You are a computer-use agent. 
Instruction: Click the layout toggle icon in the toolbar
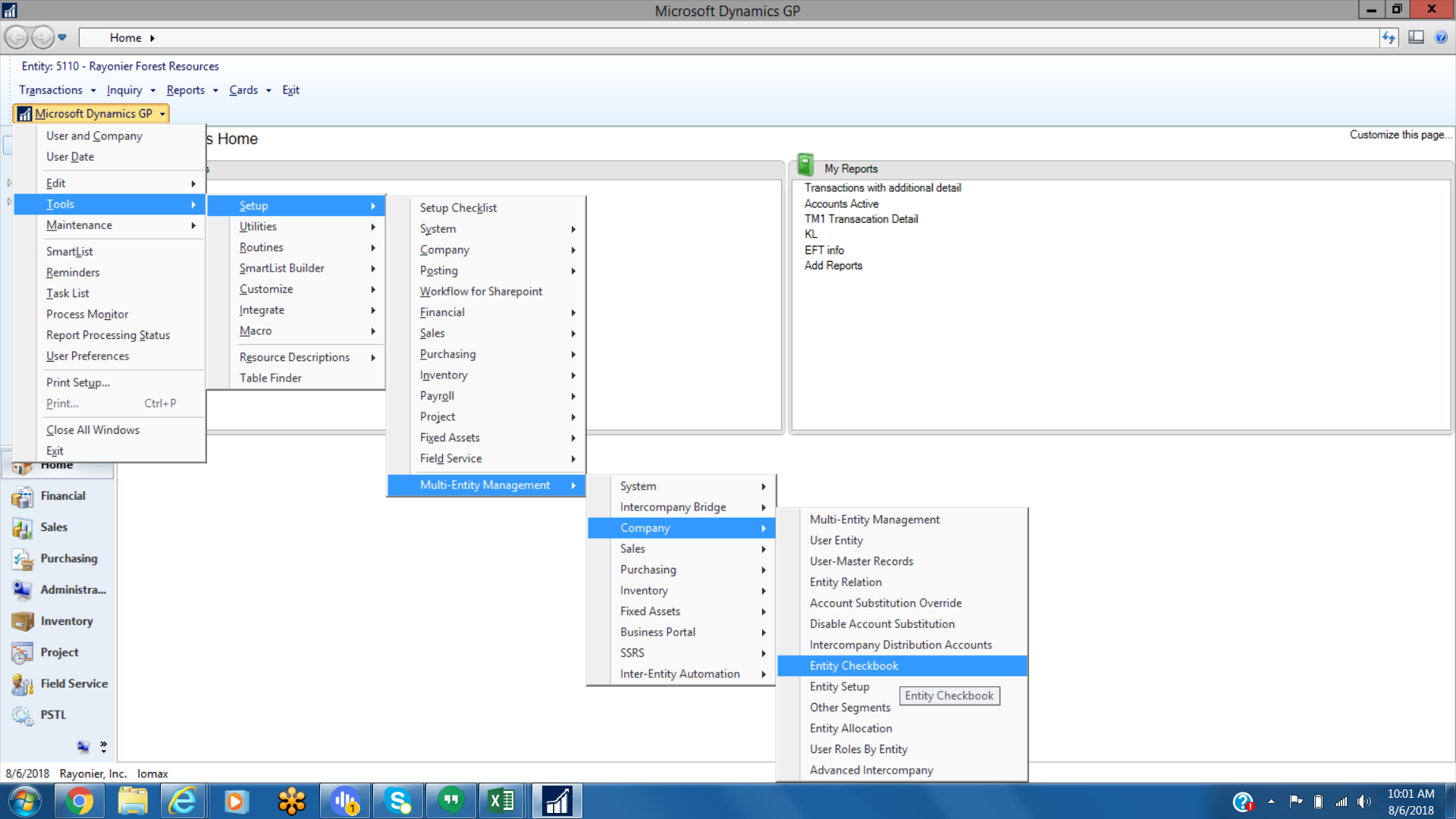coord(1416,37)
